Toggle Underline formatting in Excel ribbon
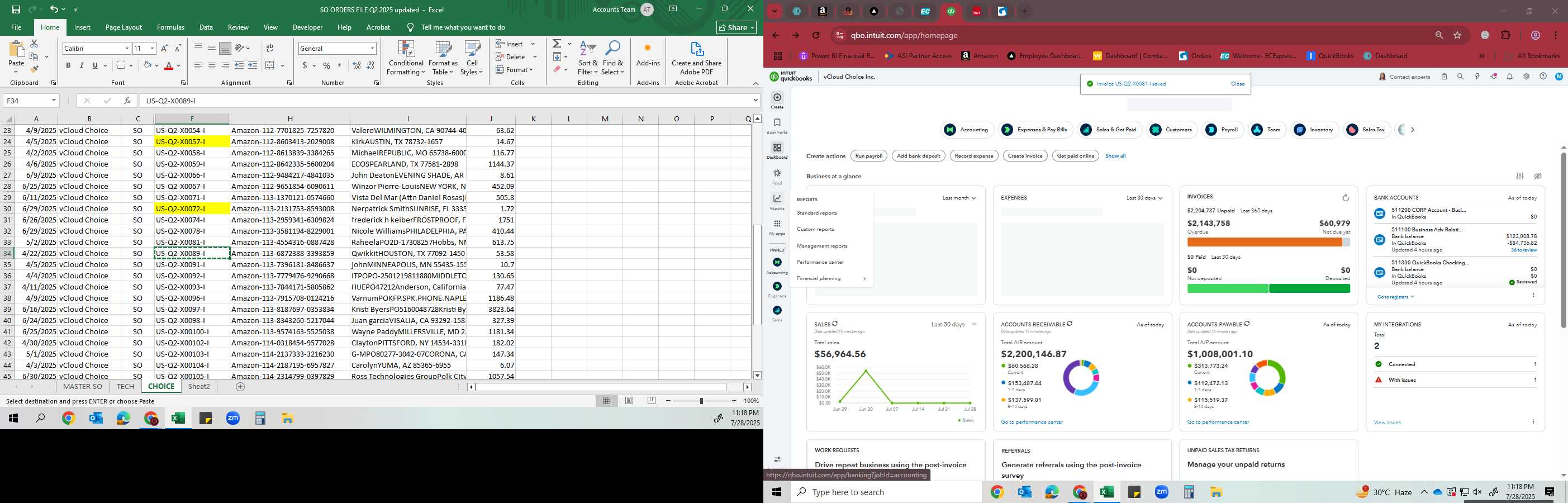 (x=95, y=65)
